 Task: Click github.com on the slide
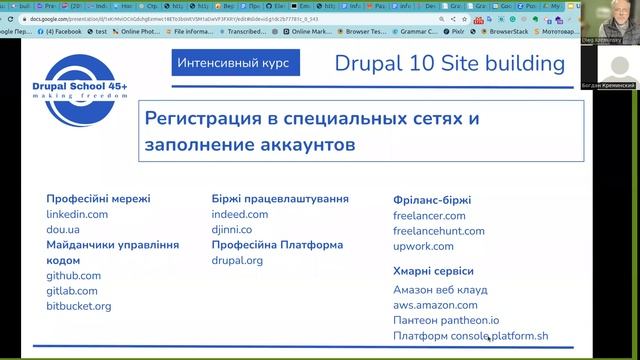pos(73,276)
